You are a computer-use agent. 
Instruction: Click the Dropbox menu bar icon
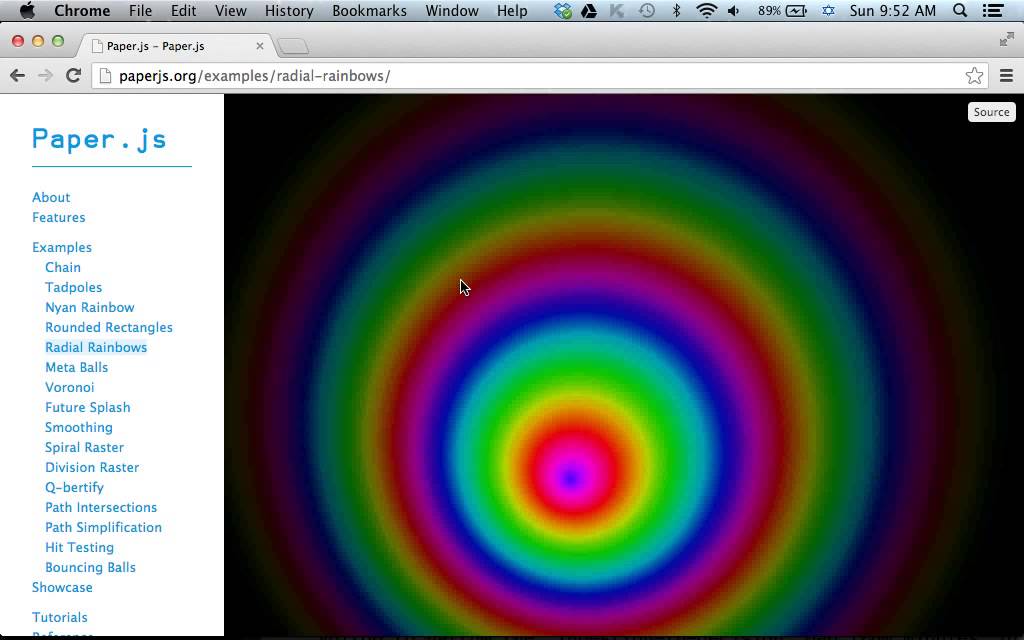562,10
